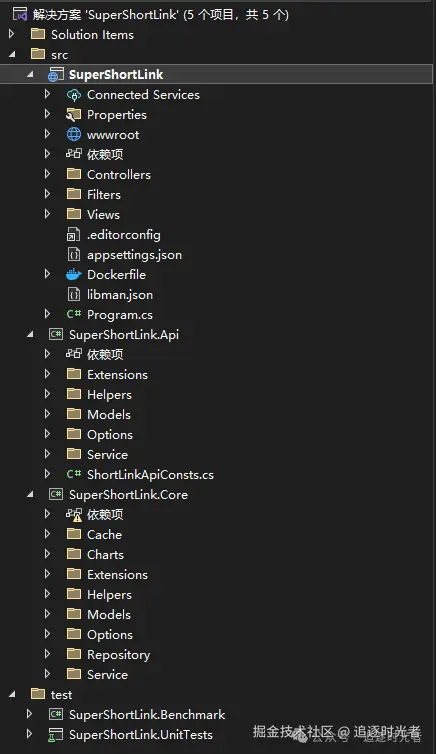This screenshot has height=754, width=436.
Task: Click the Dockerfile whale icon
Action: click(74, 275)
